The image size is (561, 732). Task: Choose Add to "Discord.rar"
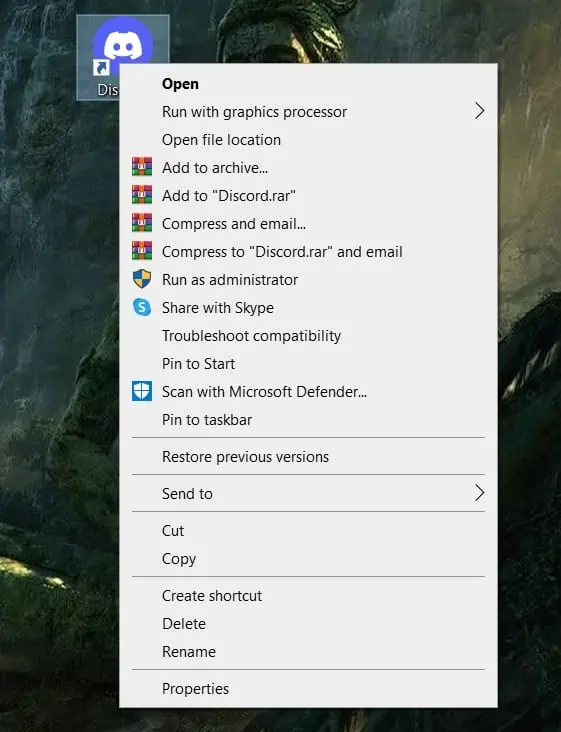[x=308, y=196]
